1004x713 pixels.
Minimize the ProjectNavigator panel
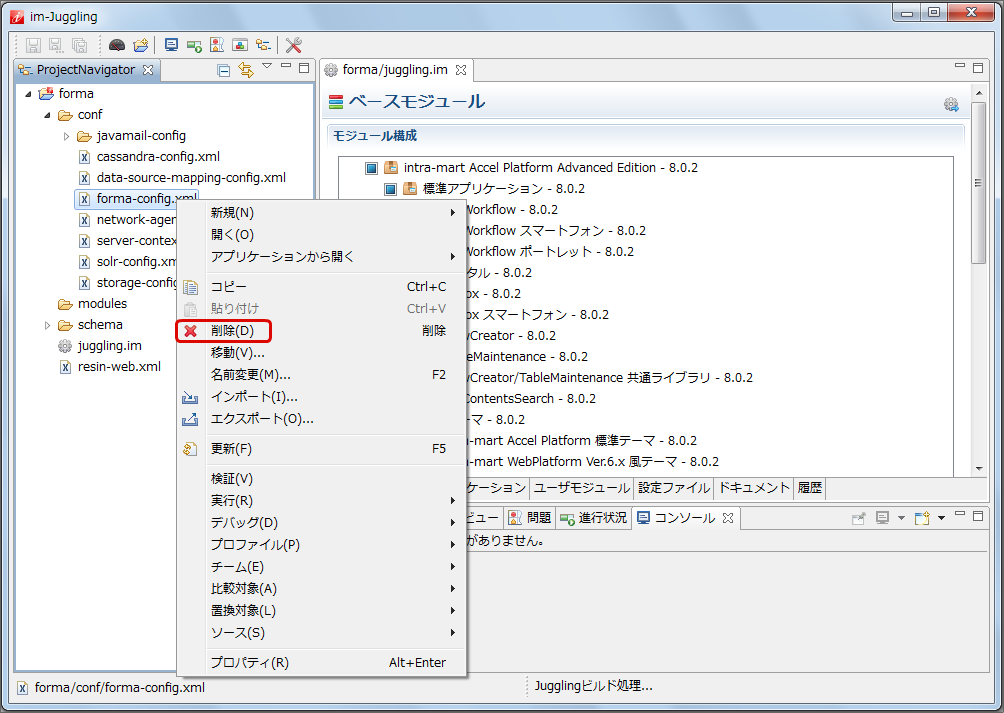click(x=286, y=66)
